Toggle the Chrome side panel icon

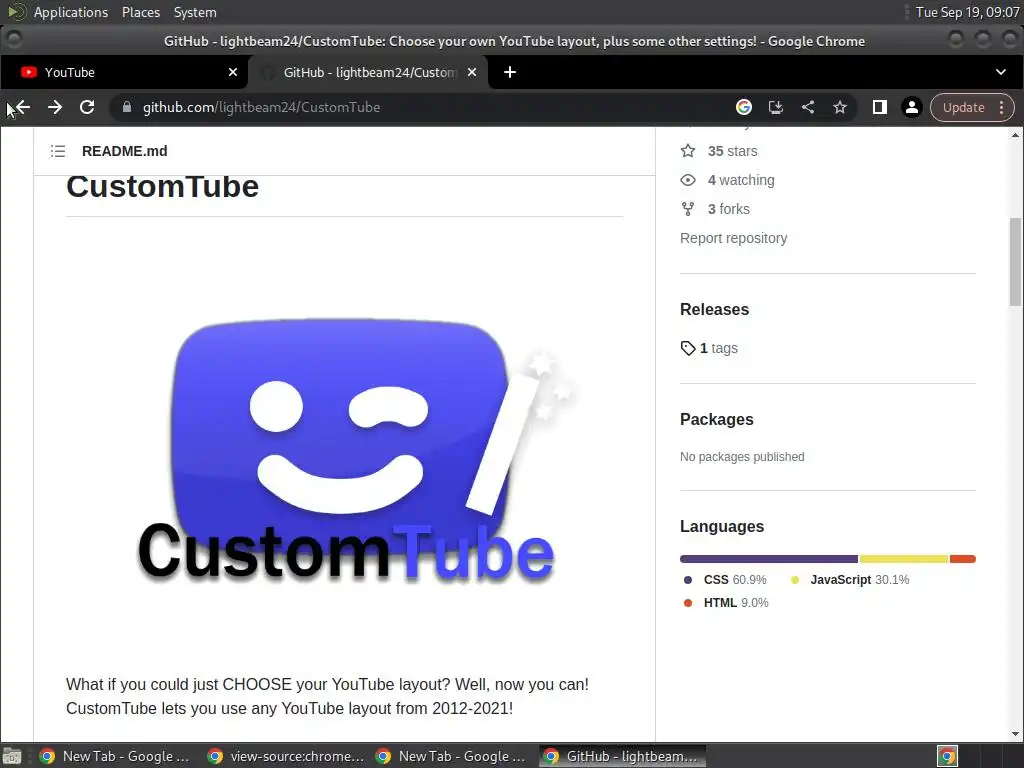coord(880,107)
